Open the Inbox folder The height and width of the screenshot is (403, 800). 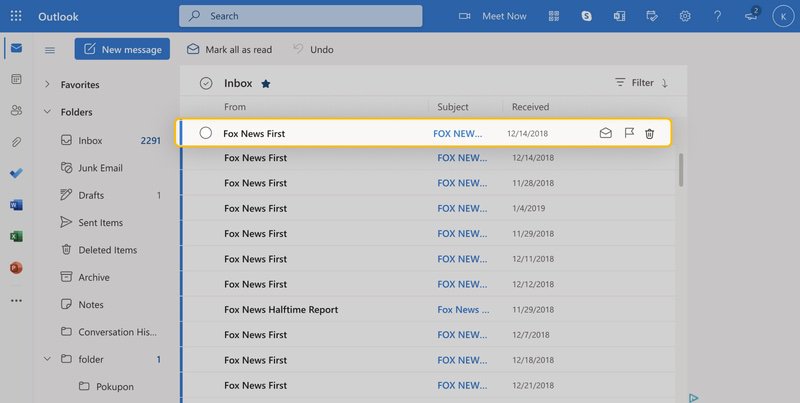coord(110,140)
